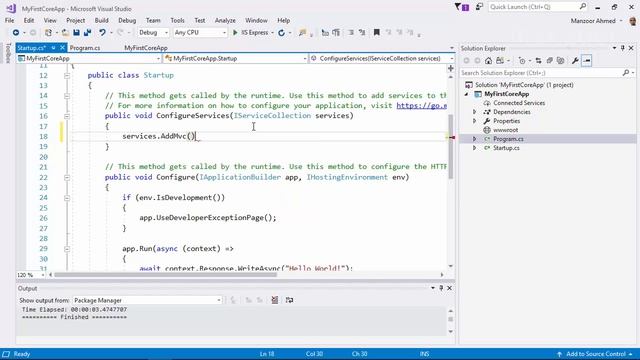
Task: Click the feedback icon next to Quick Launch
Action: pyautogui.click(x=479, y=7)
